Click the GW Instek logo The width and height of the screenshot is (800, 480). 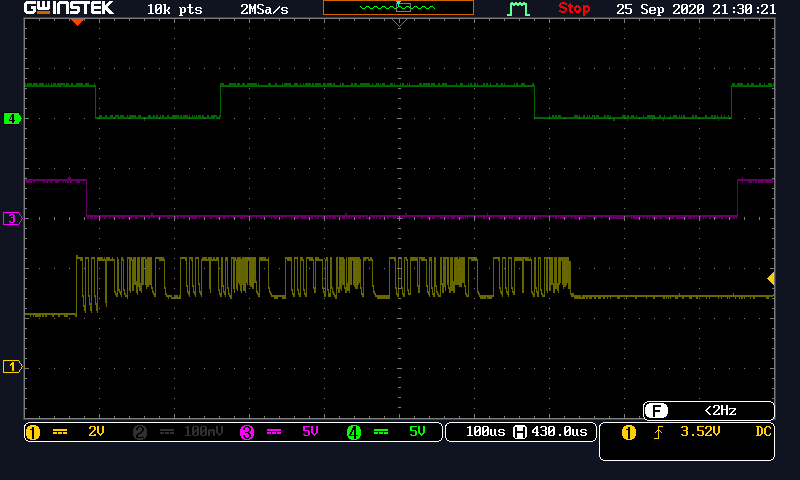69,8
